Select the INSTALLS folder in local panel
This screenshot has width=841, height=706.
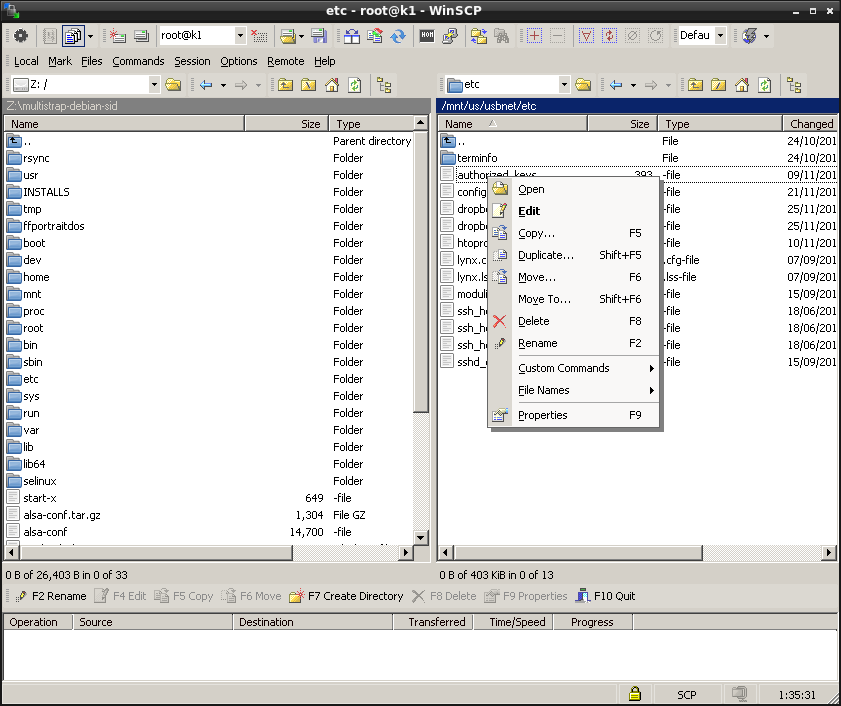tap(46, 192)
